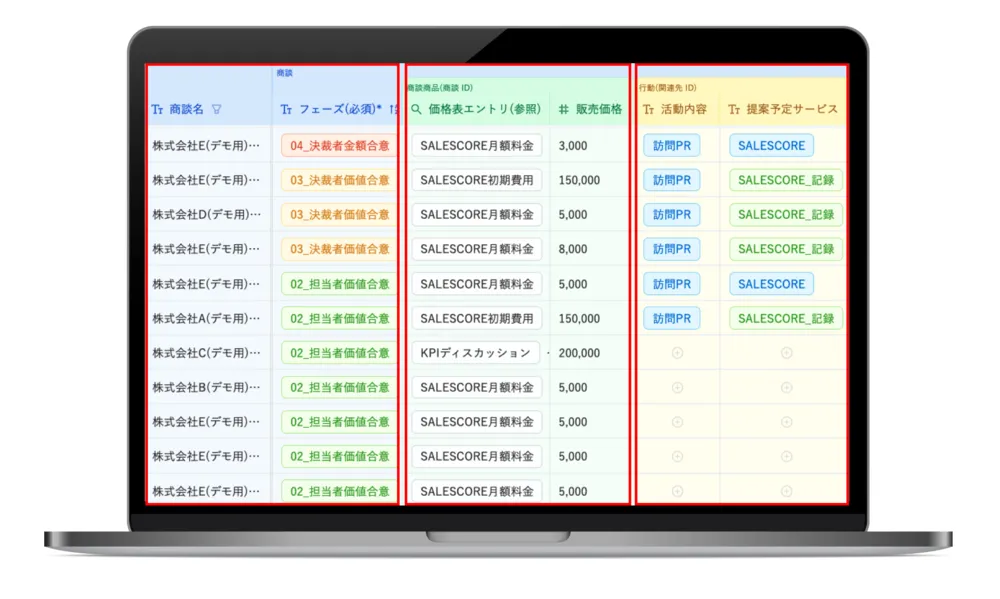Click 提案予定サービス plus icon in 株式会社B row
This screenshot has height=599, width=1000.
786,387
